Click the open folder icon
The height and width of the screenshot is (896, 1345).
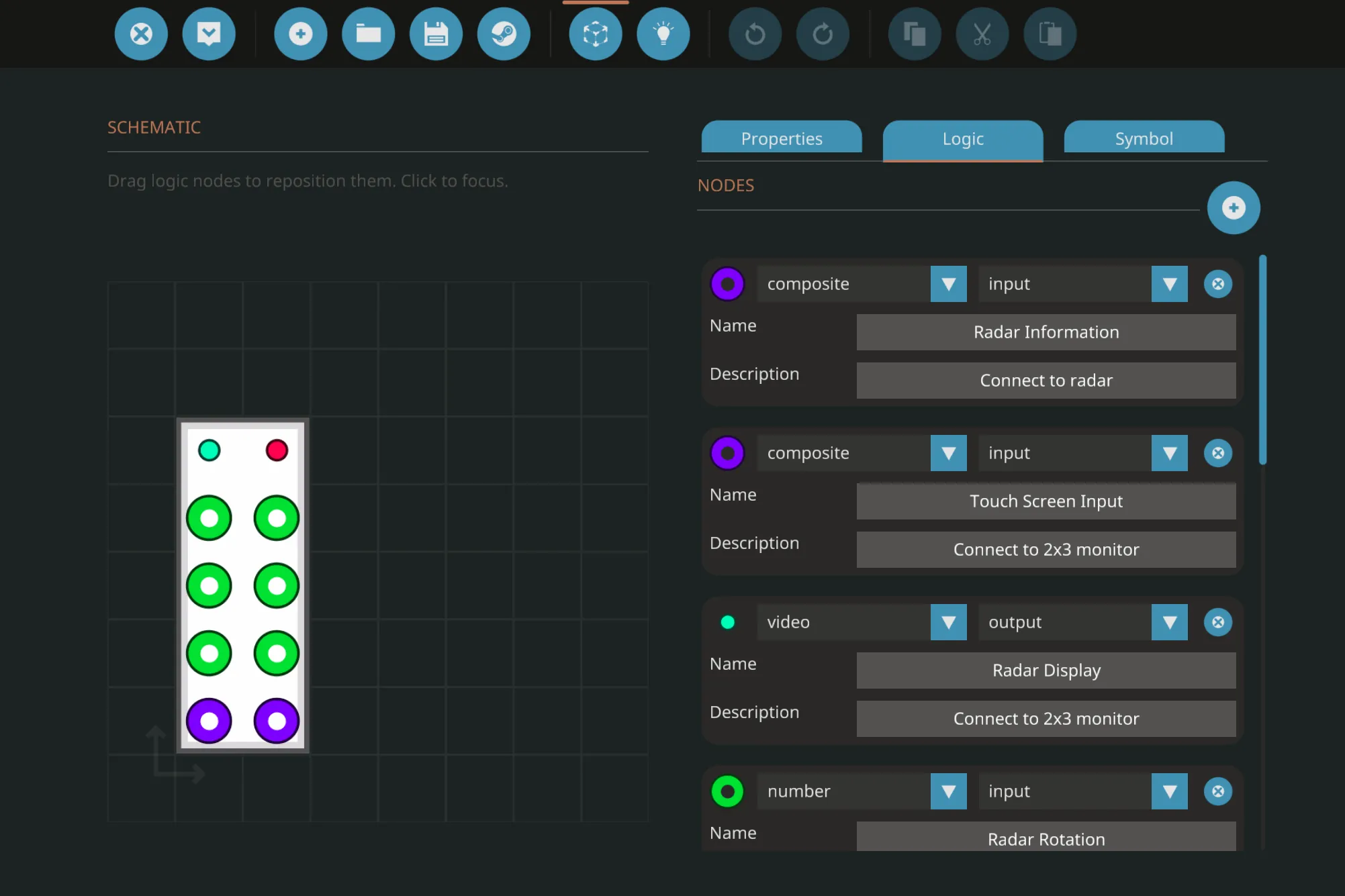pyautogui.click(x=368, y=34)
